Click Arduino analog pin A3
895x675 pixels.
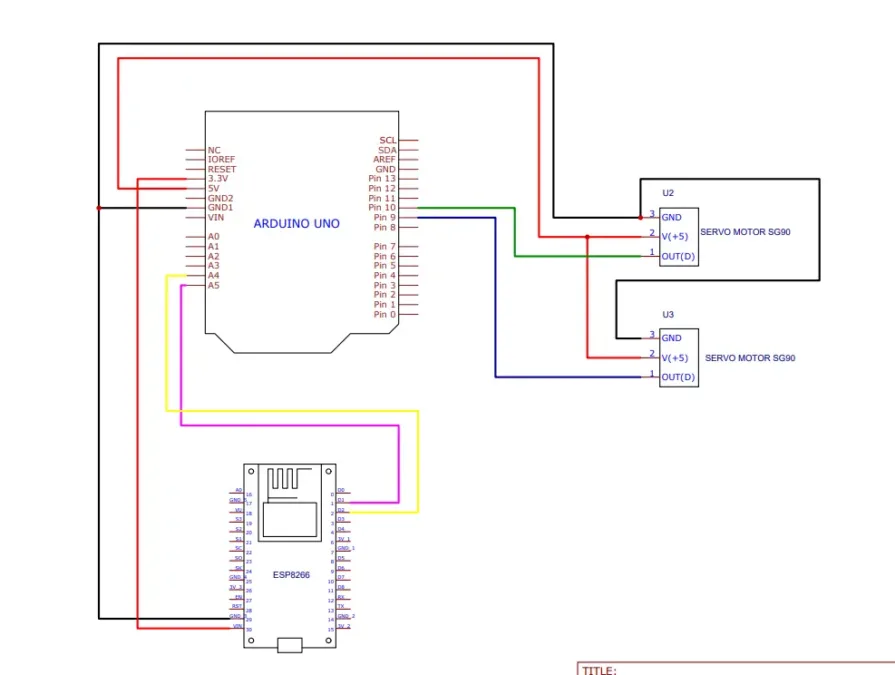[x=213, y=266]
